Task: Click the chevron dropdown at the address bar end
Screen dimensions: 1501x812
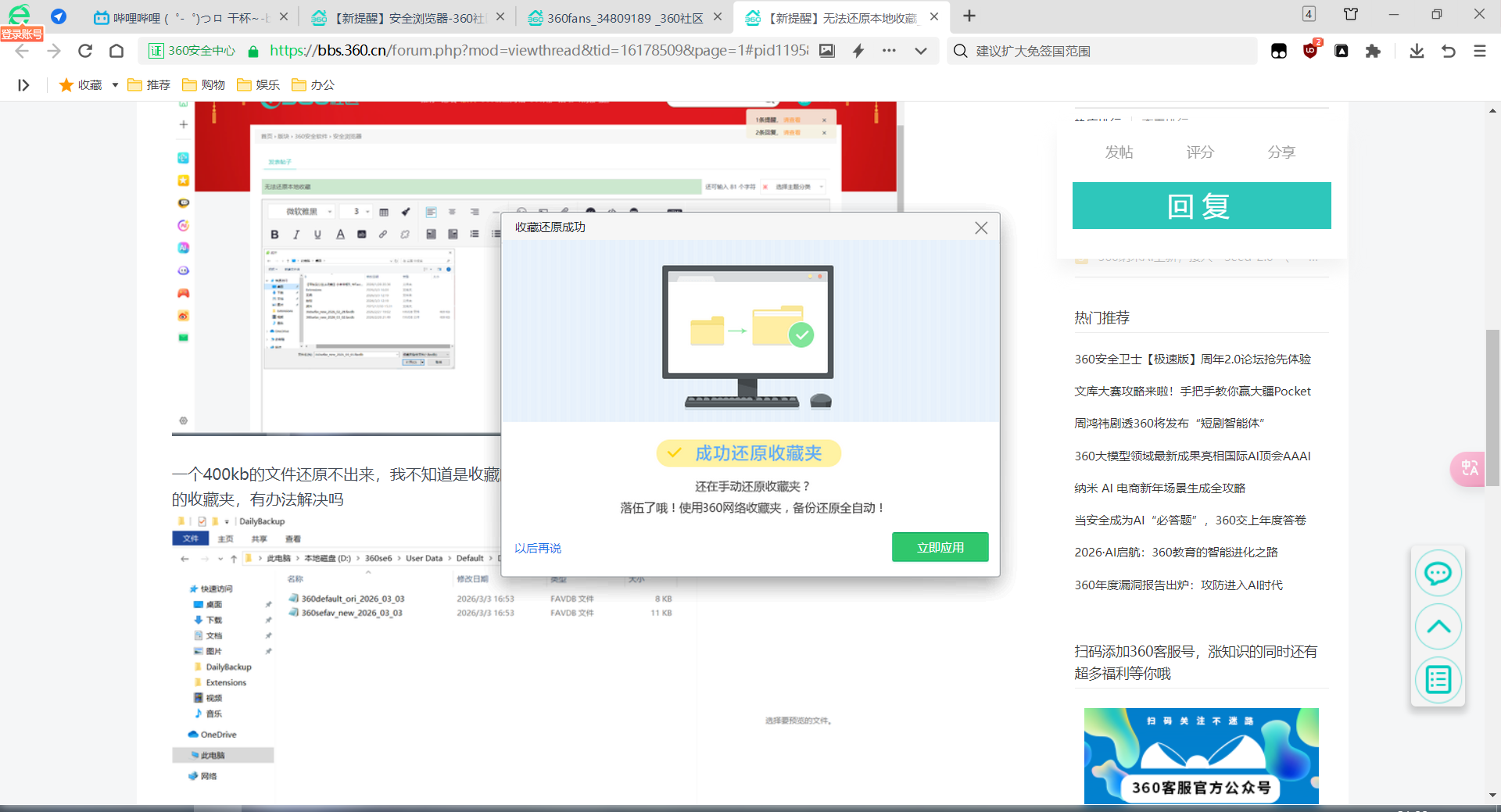Action: point(921,50)
